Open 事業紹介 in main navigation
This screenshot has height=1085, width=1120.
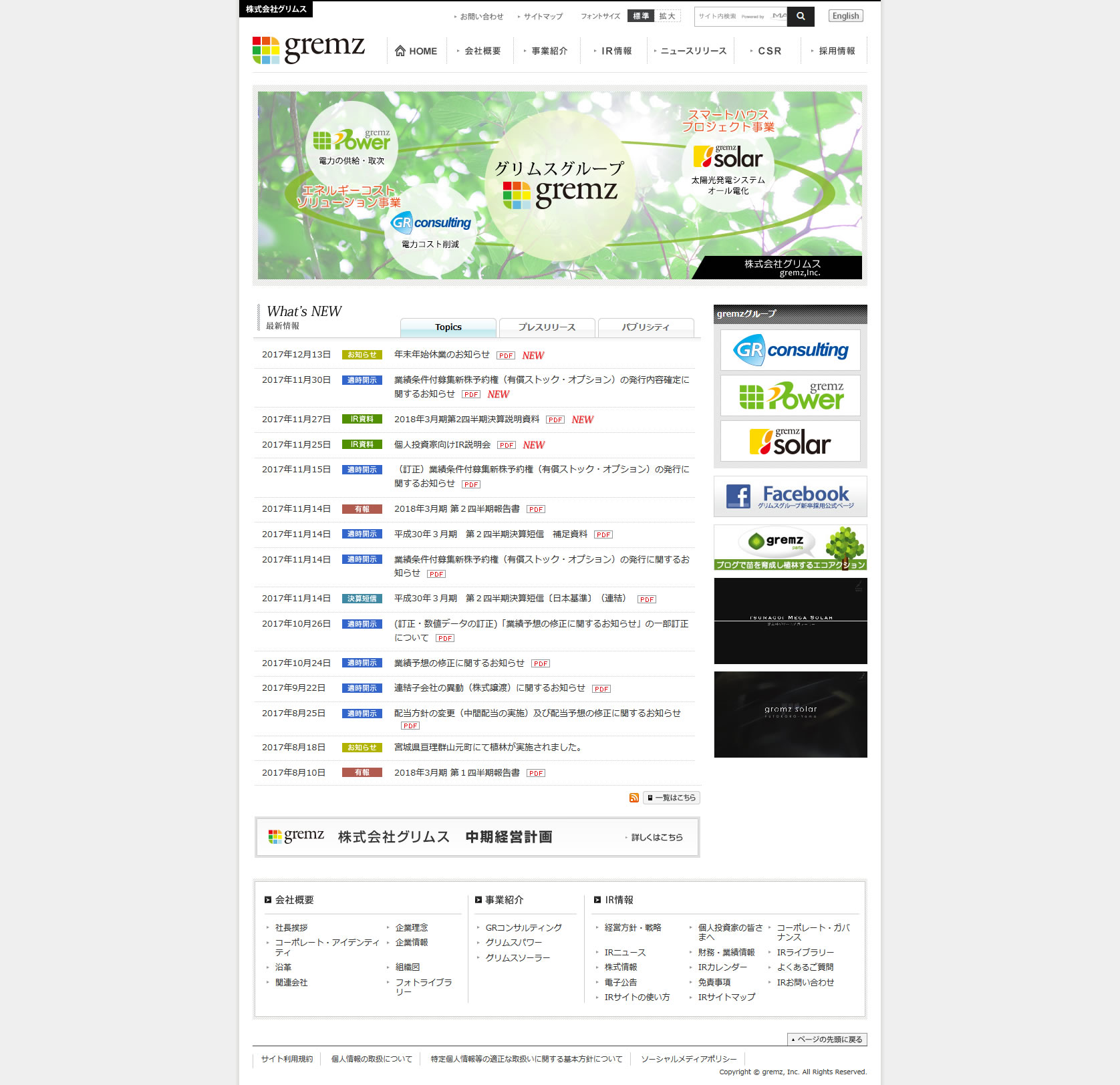pos(546,51)
